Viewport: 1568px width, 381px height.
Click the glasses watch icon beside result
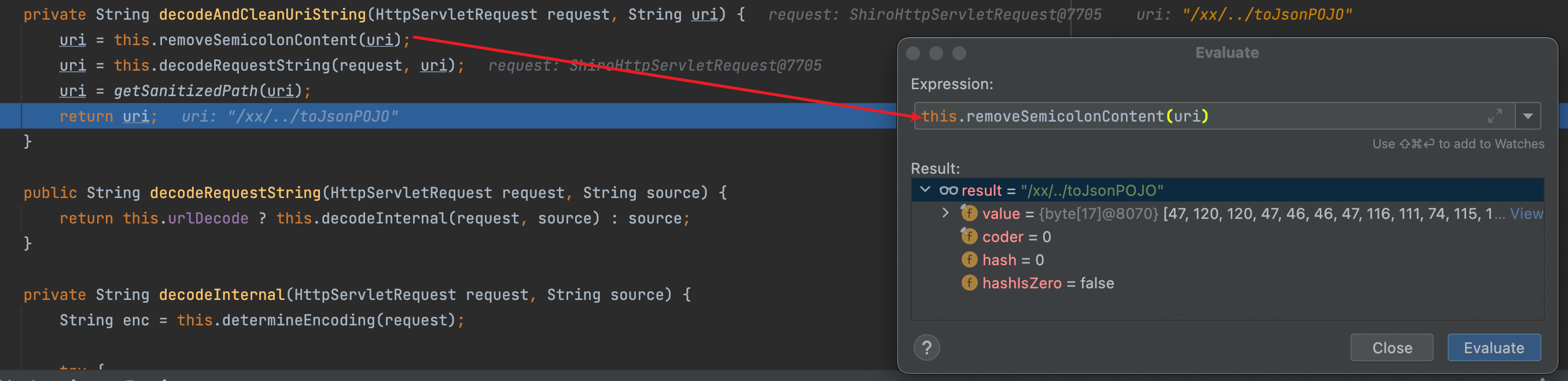(x=948, y=190)
